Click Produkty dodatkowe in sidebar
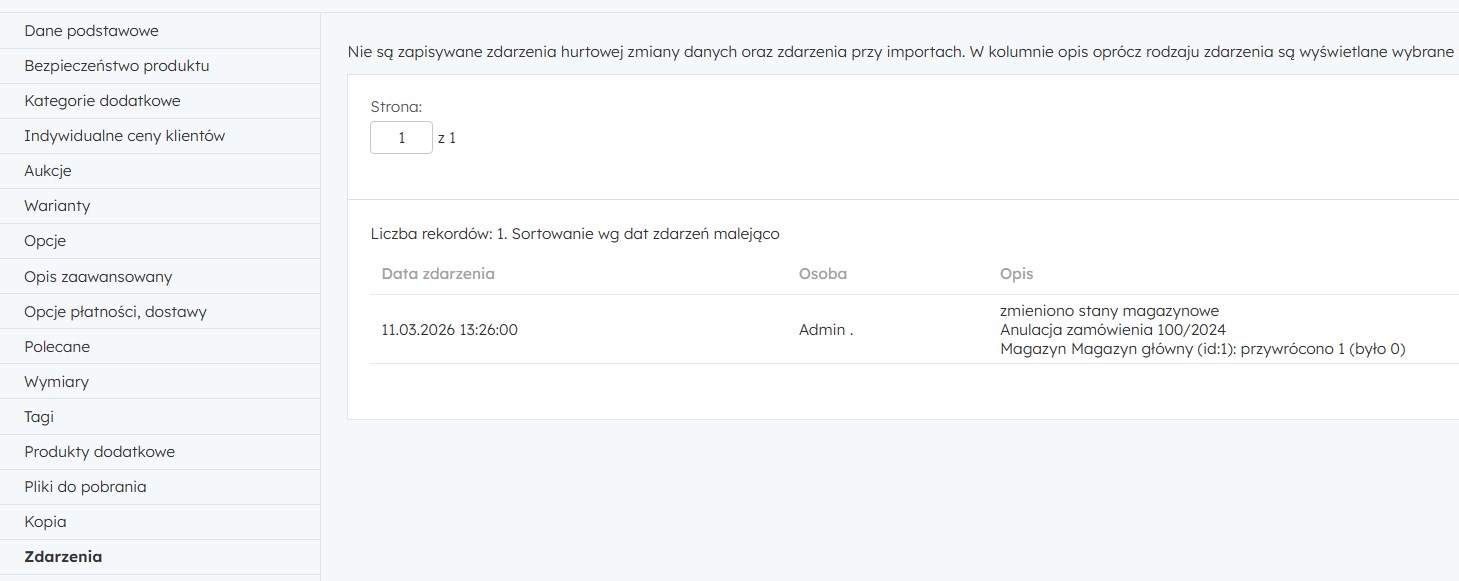The image size is (1459, 581). point(99,452)
